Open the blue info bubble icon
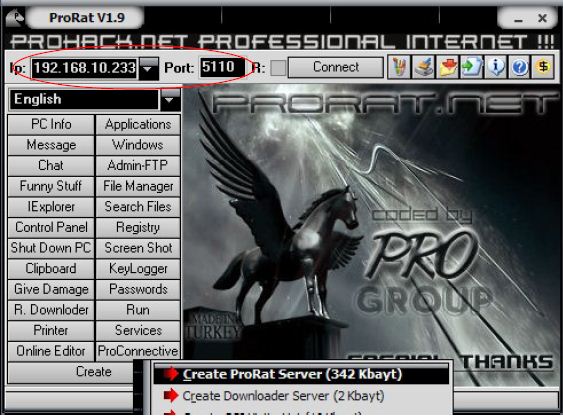Viewport: 563px width, 416px height. pyautogui.click(x=495, y=67)
